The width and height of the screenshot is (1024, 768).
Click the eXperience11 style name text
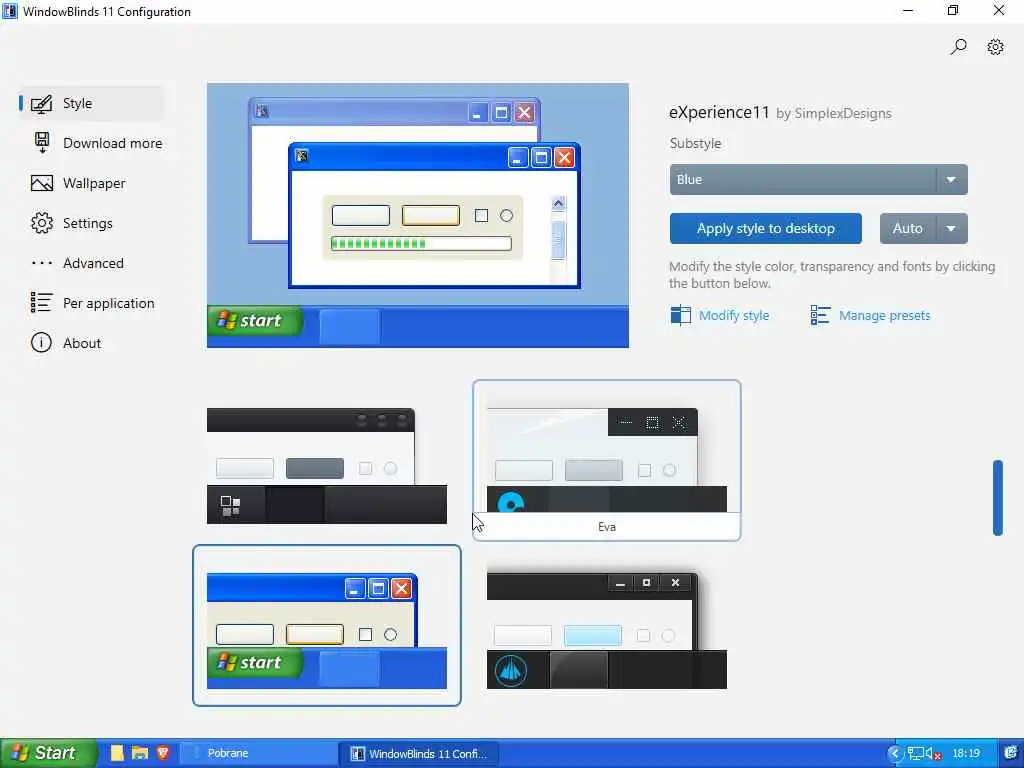tap(719, 112)
